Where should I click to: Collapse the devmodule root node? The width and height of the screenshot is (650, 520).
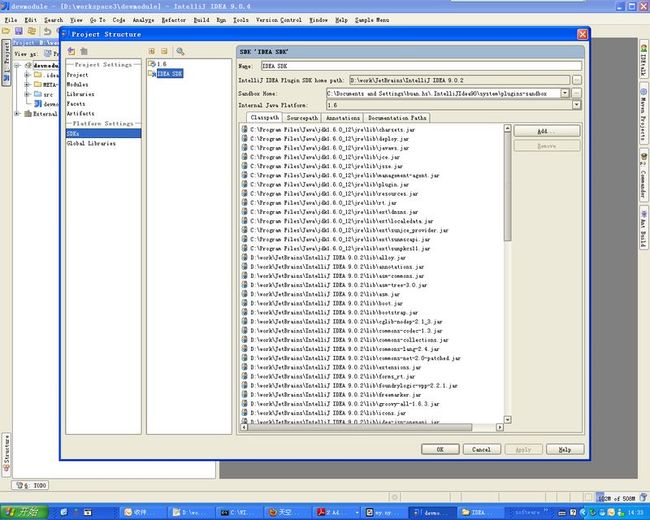point(17,66)
